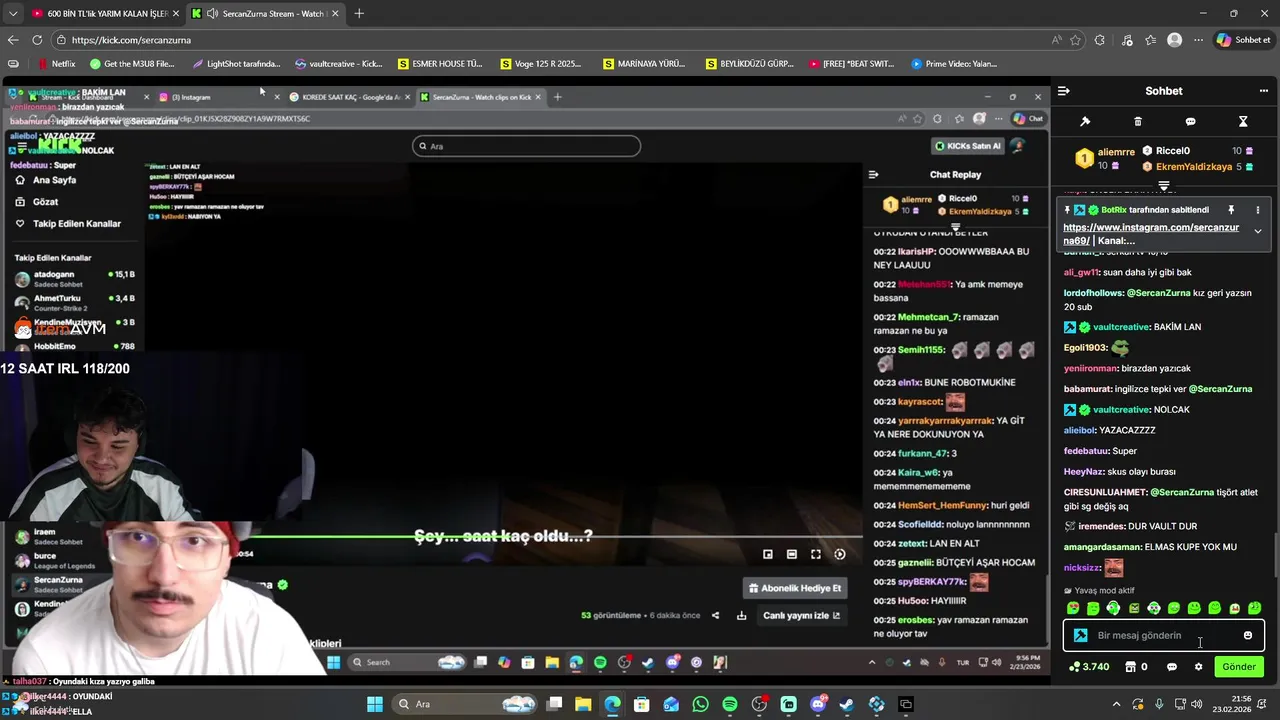Open the Prime Video bookmark

[x=954, y=64]
